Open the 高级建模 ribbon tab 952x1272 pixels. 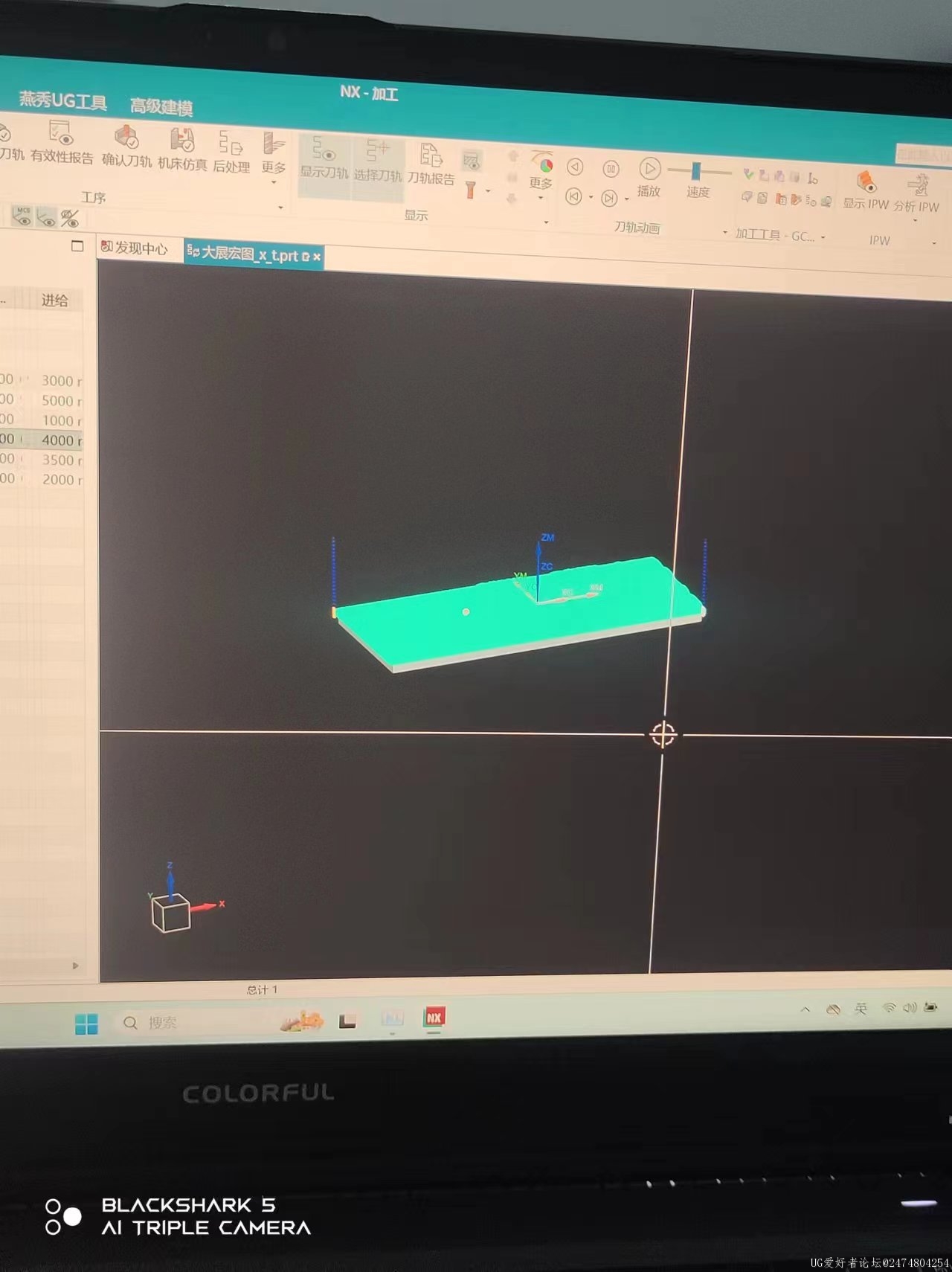click(161, 106)
